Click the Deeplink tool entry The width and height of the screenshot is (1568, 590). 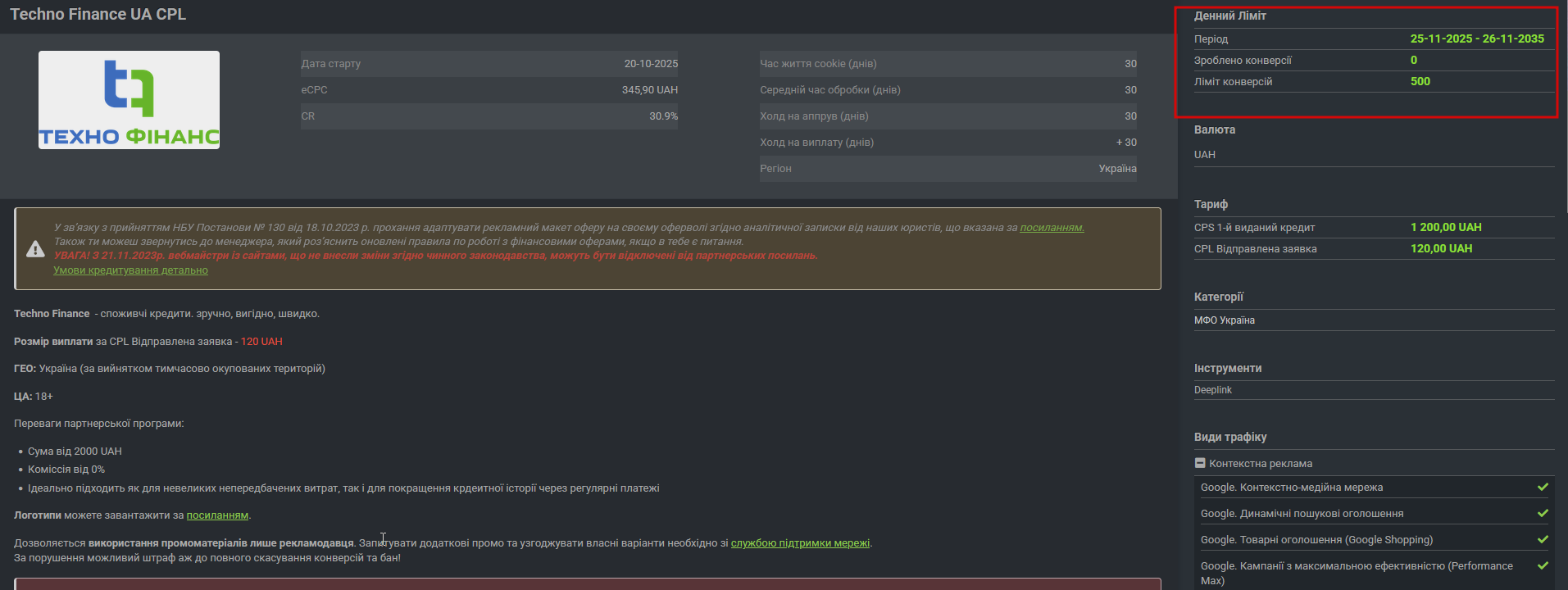click(1213, 390)
